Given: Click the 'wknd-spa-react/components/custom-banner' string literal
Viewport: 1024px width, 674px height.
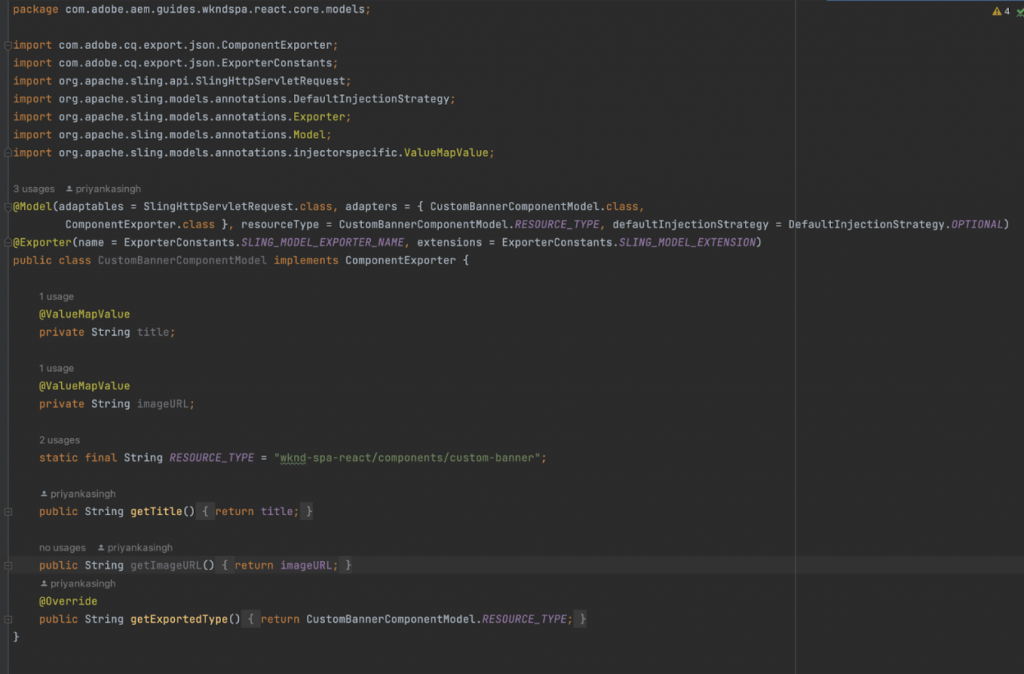Looking at the screenshot, I should click(410, 458).
